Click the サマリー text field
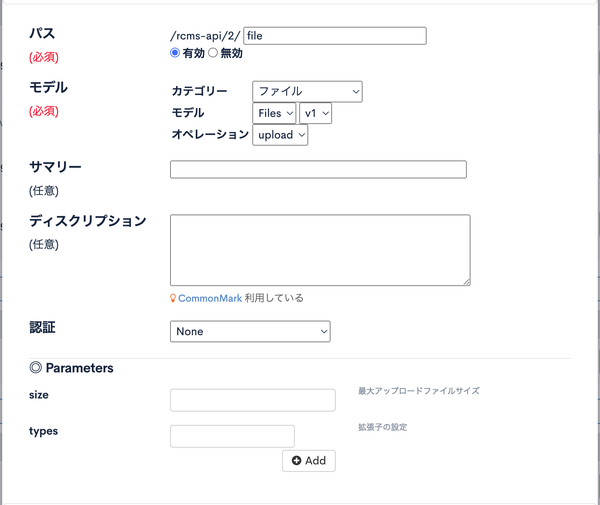The height and width of the screenshot is (505, 600). 318,169
